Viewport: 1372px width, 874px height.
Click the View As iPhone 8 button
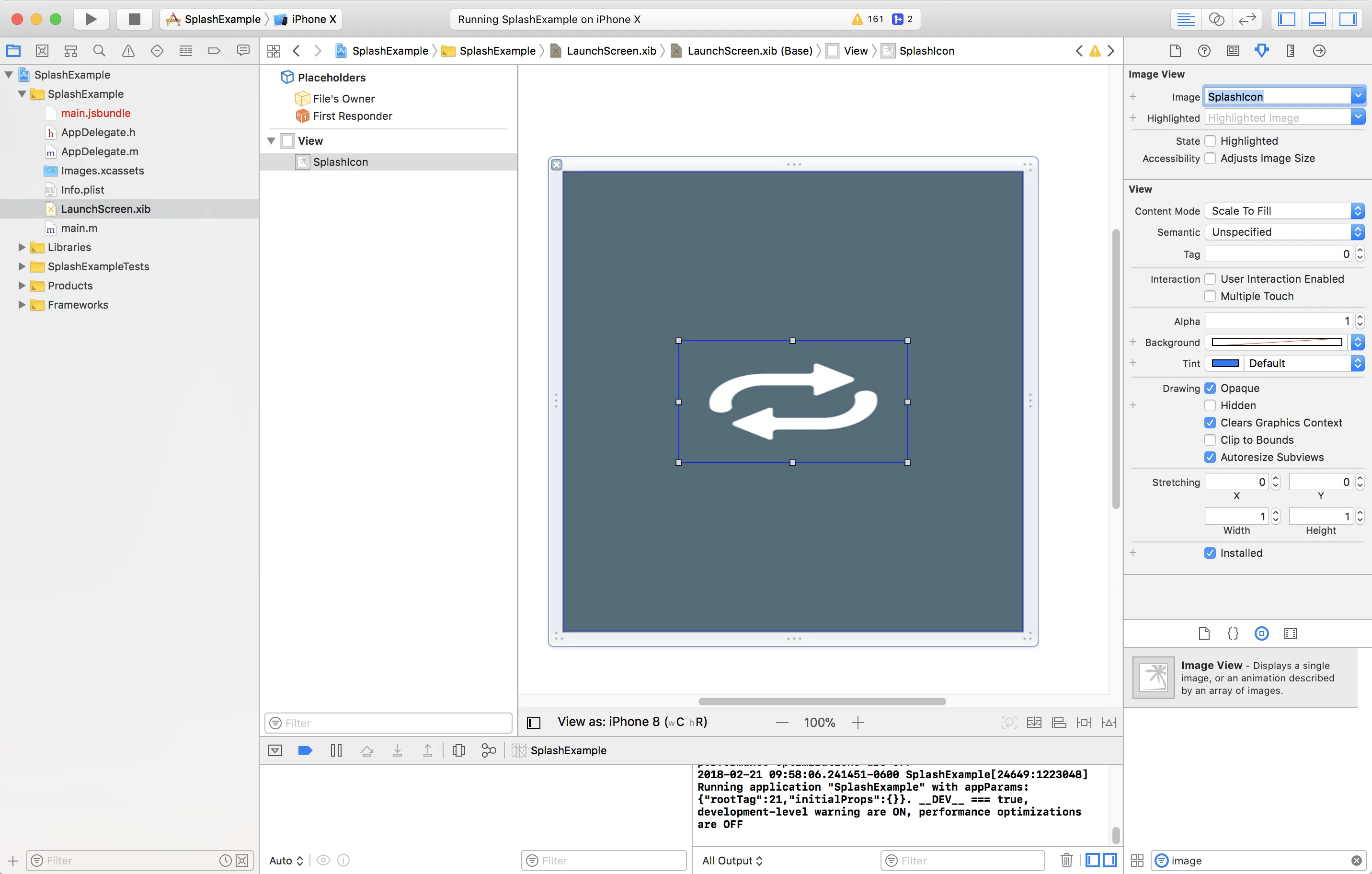tap(633, 722)
